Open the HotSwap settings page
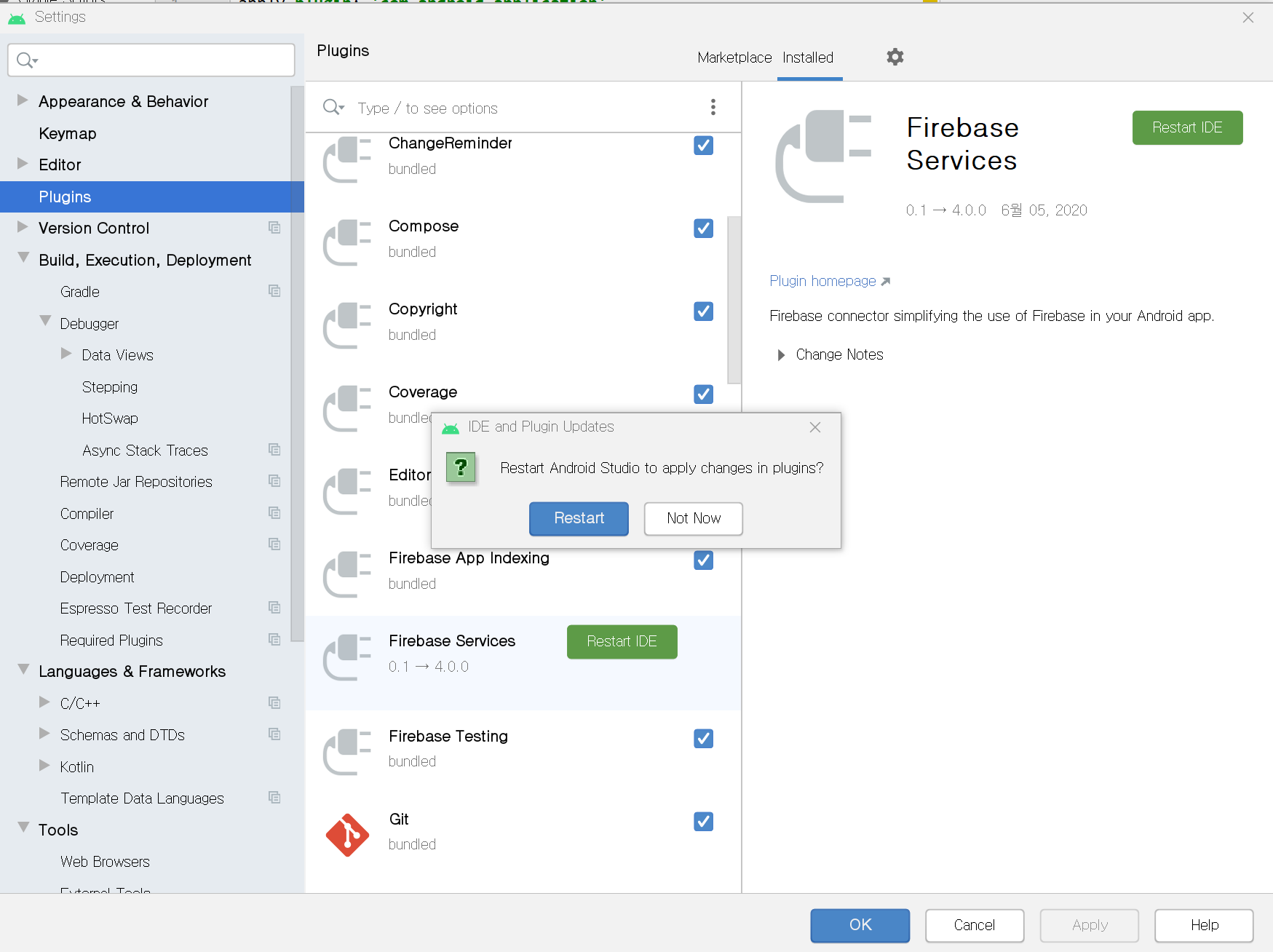The width and height of the screenshot is (1273, 952). click(110, 419)
